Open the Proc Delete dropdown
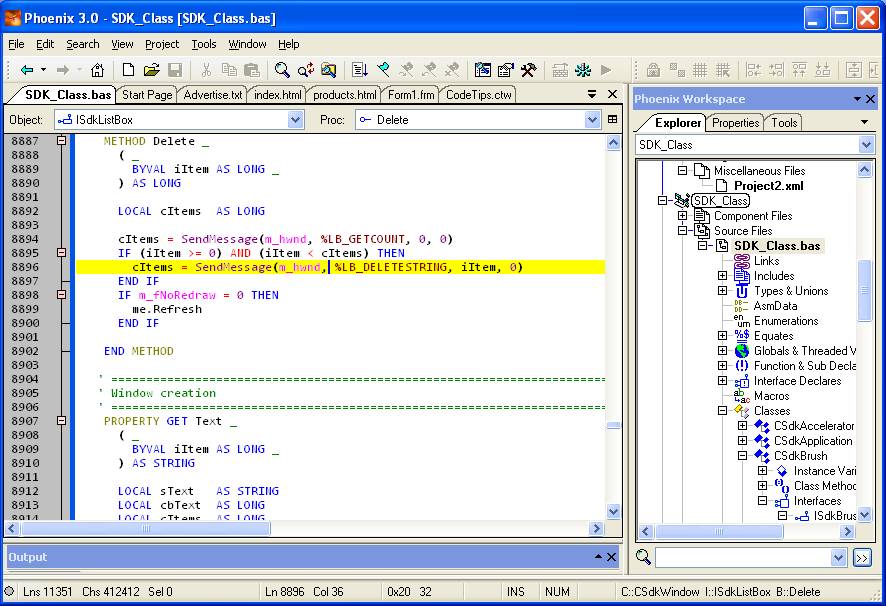 [x=592, y=120]
